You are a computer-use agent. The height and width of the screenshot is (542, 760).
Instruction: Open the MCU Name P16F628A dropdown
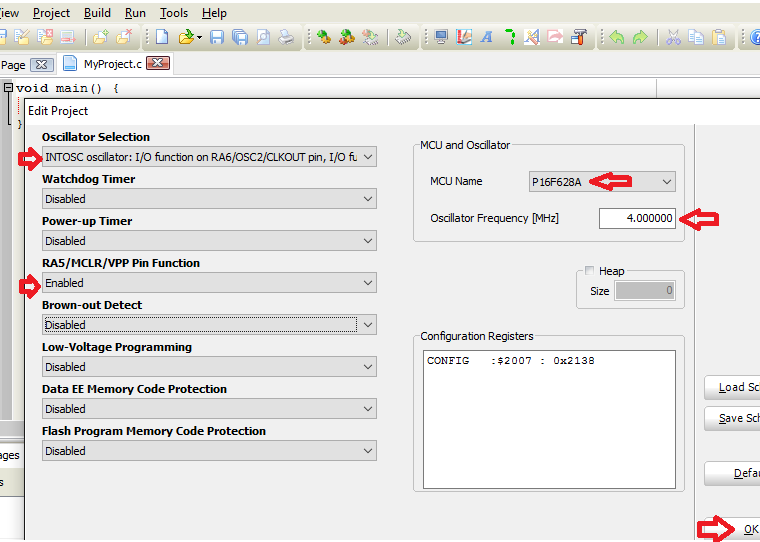point(602,182)
